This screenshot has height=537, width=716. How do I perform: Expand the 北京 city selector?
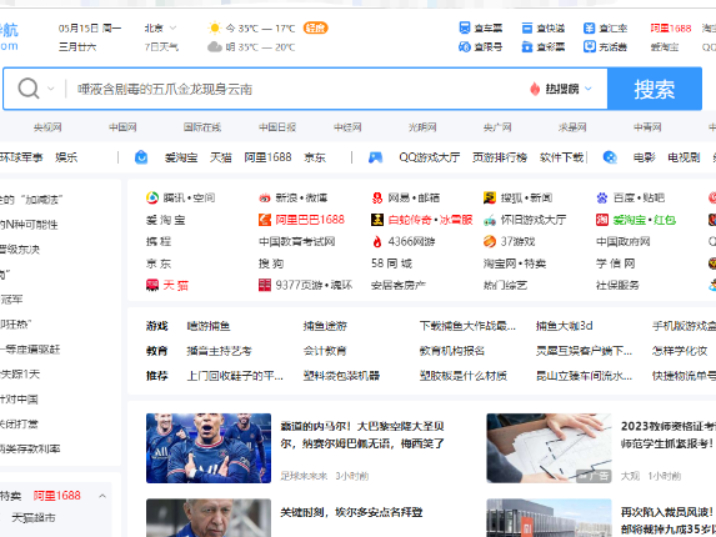(160, 28)
